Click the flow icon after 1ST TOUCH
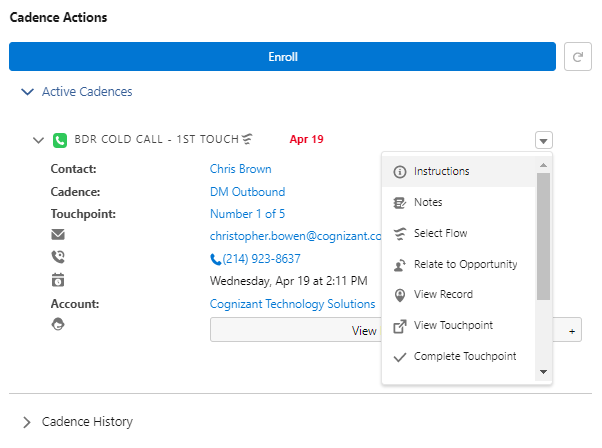 pyautogui.click(x=247, y=139)
